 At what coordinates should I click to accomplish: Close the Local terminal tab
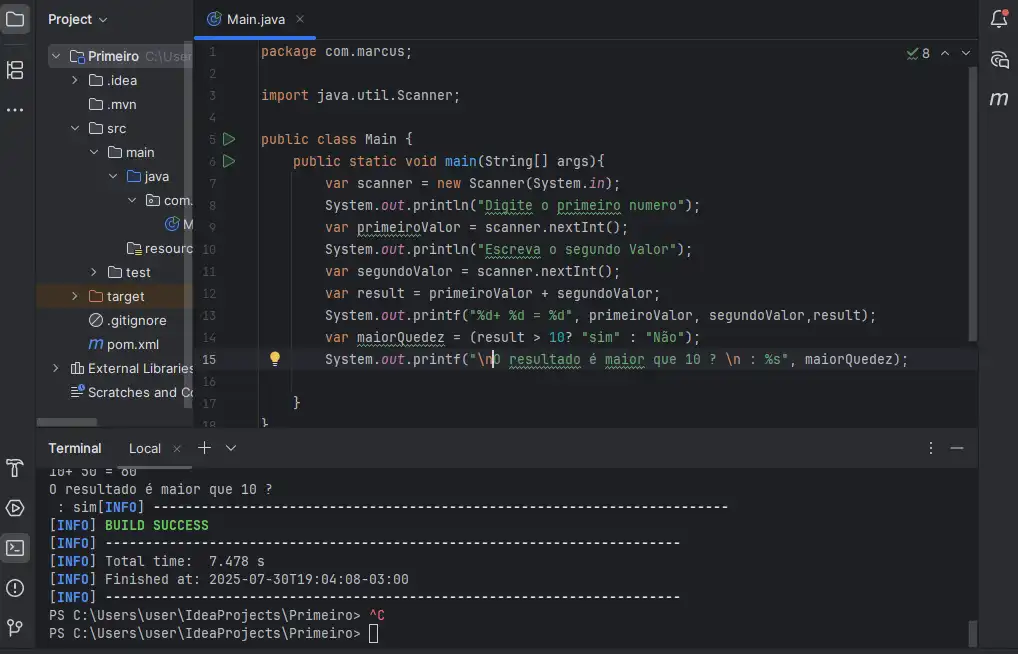coord(177,449)
